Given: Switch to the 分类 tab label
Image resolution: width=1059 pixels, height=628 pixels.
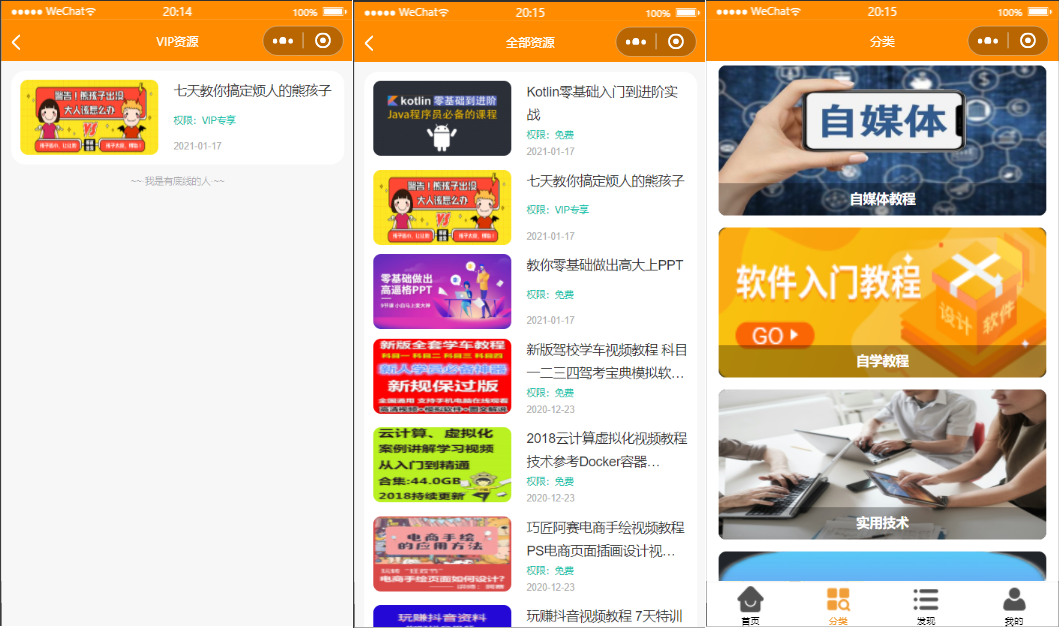Looking at the screenshot, I should tap(838, 621).
